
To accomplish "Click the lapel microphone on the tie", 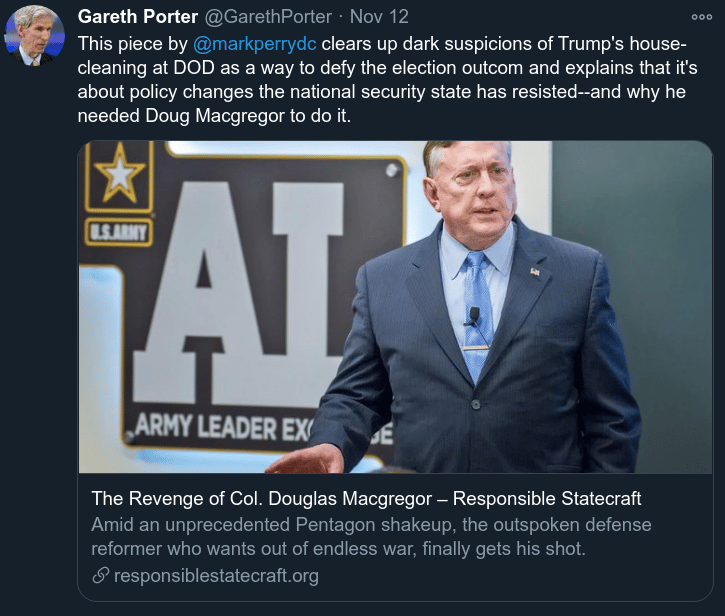I will click(474, 316).
